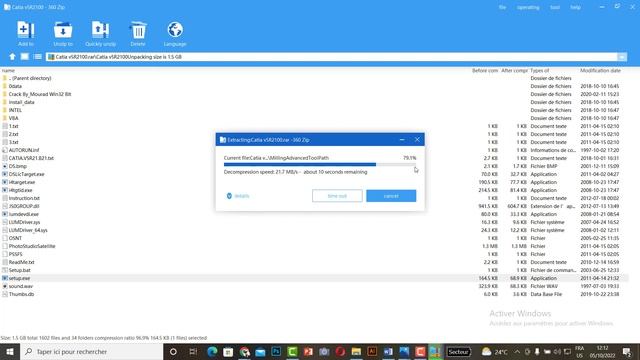Switch to list view mode icon
Viewport: 640px width, 360px height.
pos(38,57)
